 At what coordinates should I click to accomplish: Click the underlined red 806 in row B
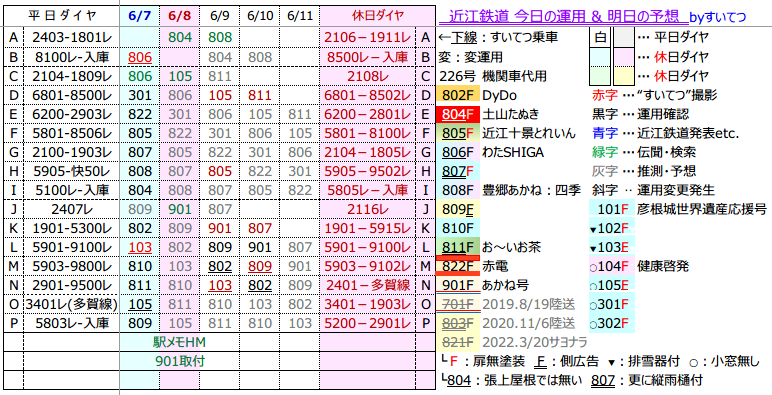coord(139,57)
